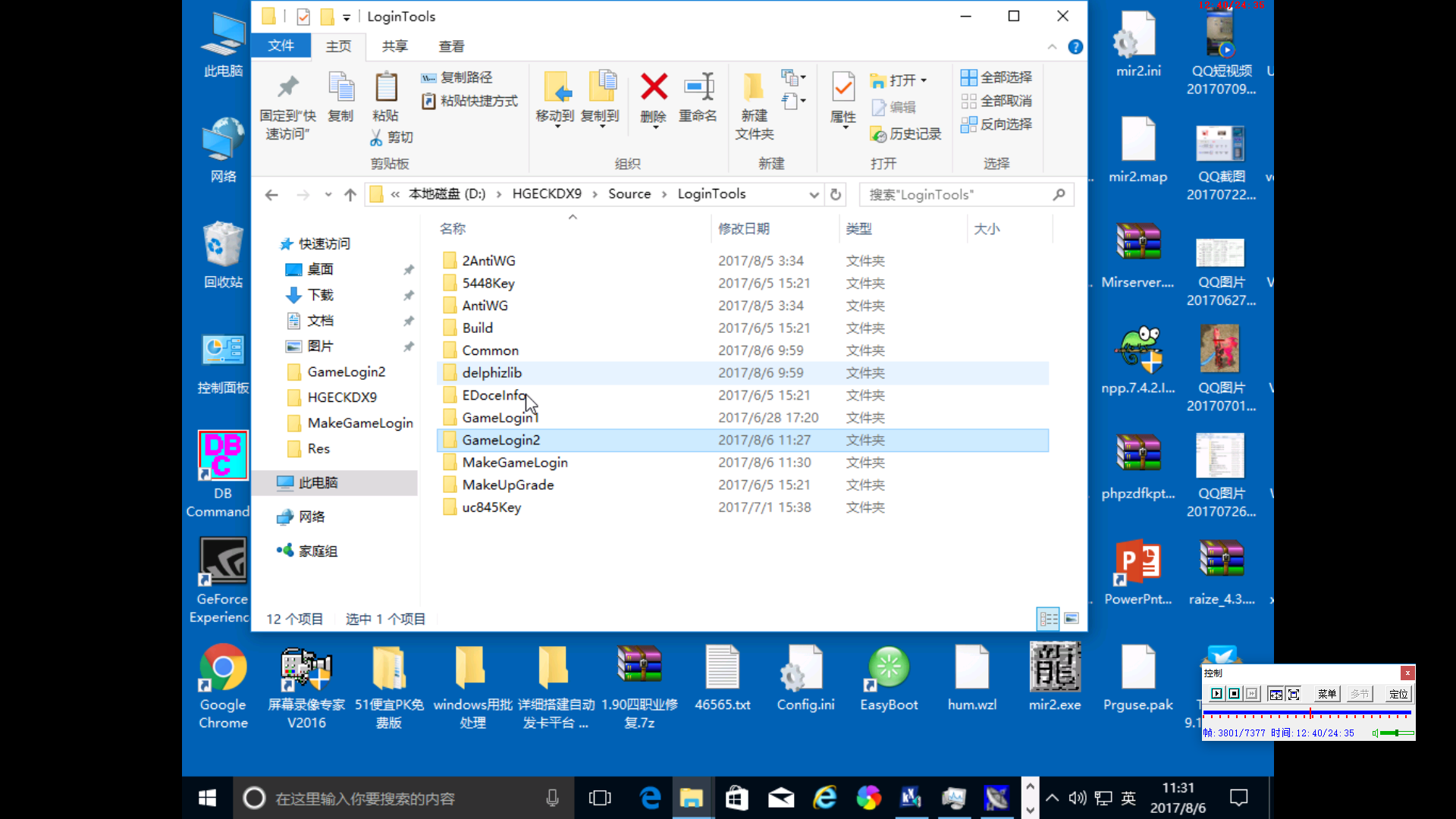Click Copy path (复制路径)
1456x819 pixels.
[457, 77]
